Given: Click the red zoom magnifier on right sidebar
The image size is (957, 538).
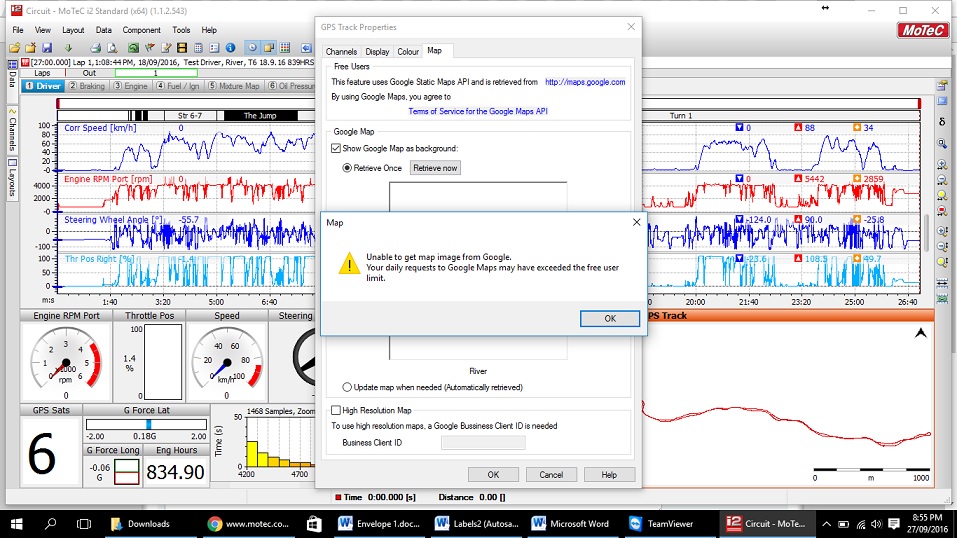Looking at the screenshot, I should click(x=942, y=211).
